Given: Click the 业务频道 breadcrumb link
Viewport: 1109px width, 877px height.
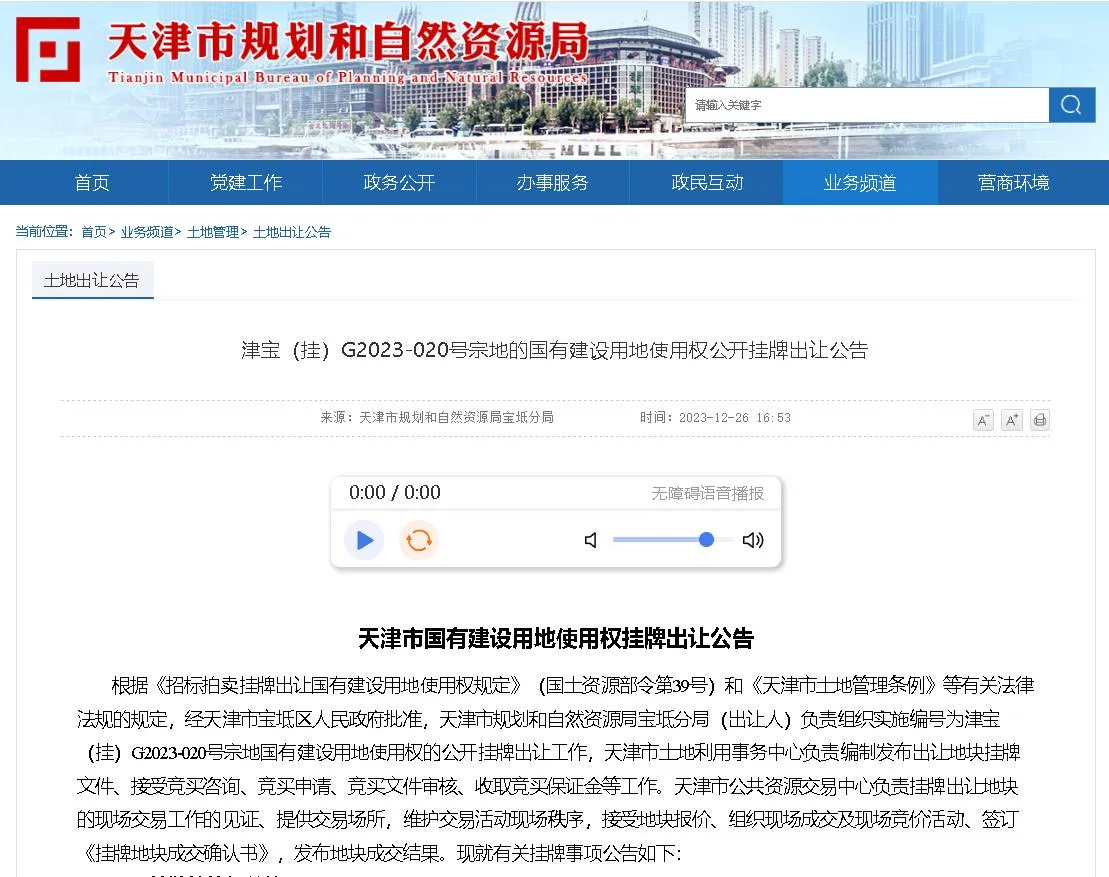Looking at the screenshot, I should click(x=146, y=232).
